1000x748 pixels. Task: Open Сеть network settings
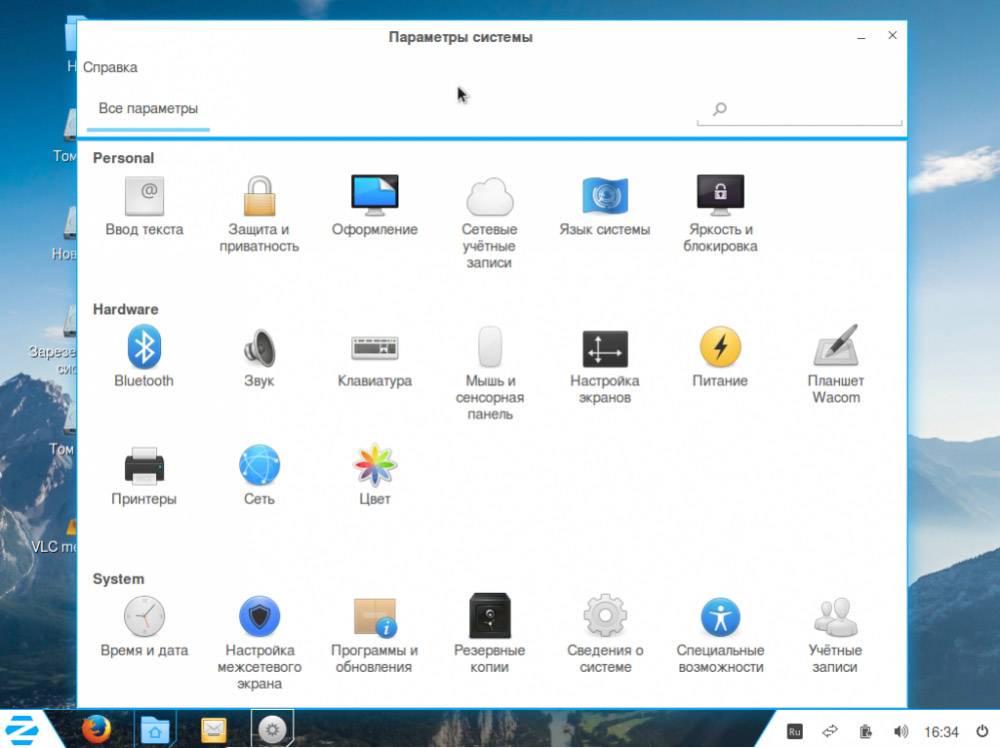point(259,468)
